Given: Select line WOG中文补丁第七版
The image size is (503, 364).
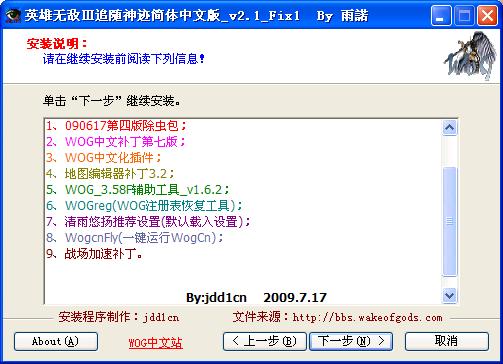Looking at the screenshot, I should 116,142.
